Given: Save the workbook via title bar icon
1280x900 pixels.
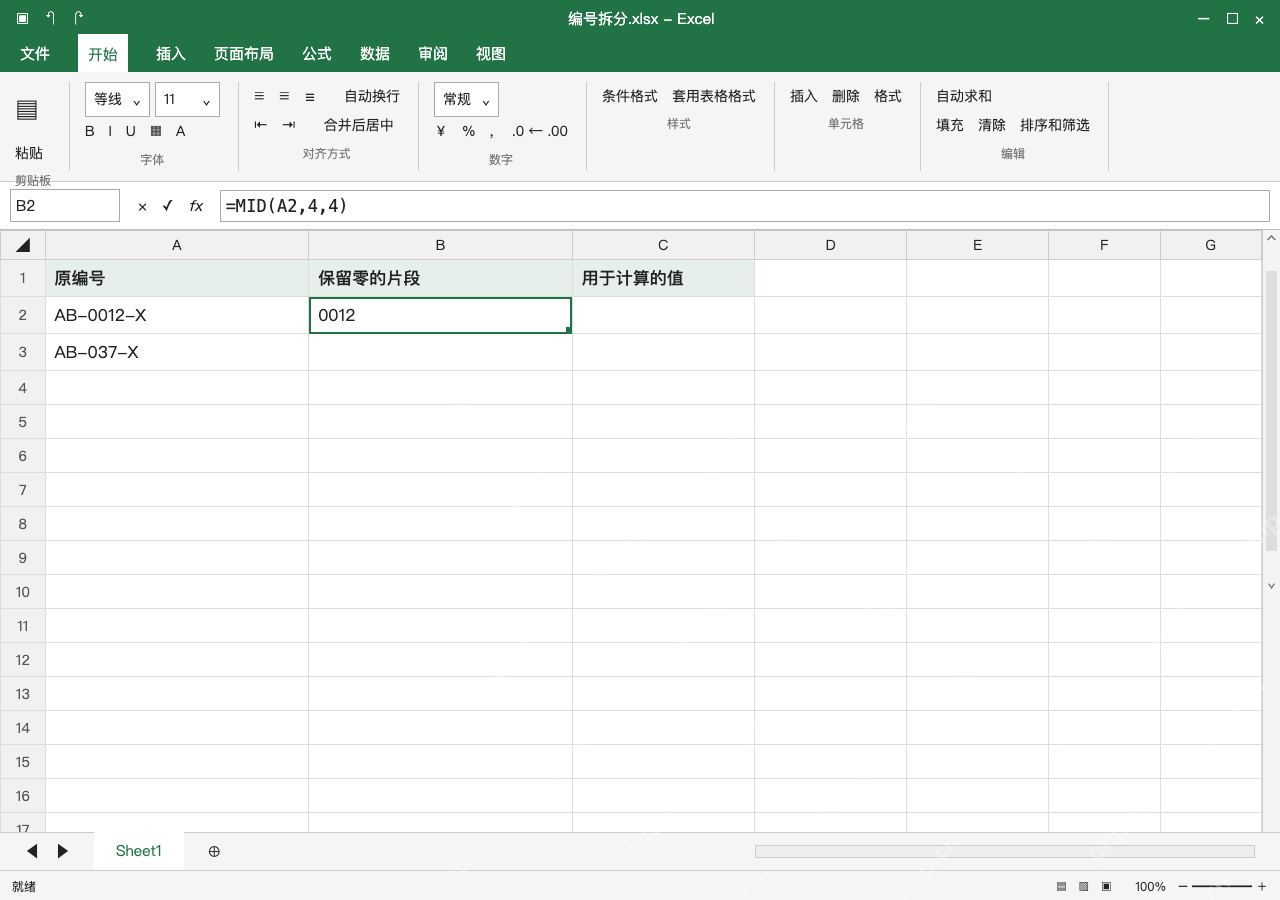Looking at the screenshot, I should point(22,18).
